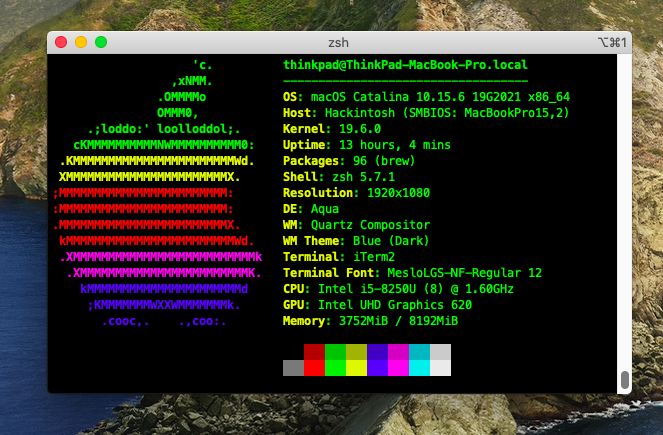
Task: Click the Packages 96 (brew) line
Action: tap(349, 161)
